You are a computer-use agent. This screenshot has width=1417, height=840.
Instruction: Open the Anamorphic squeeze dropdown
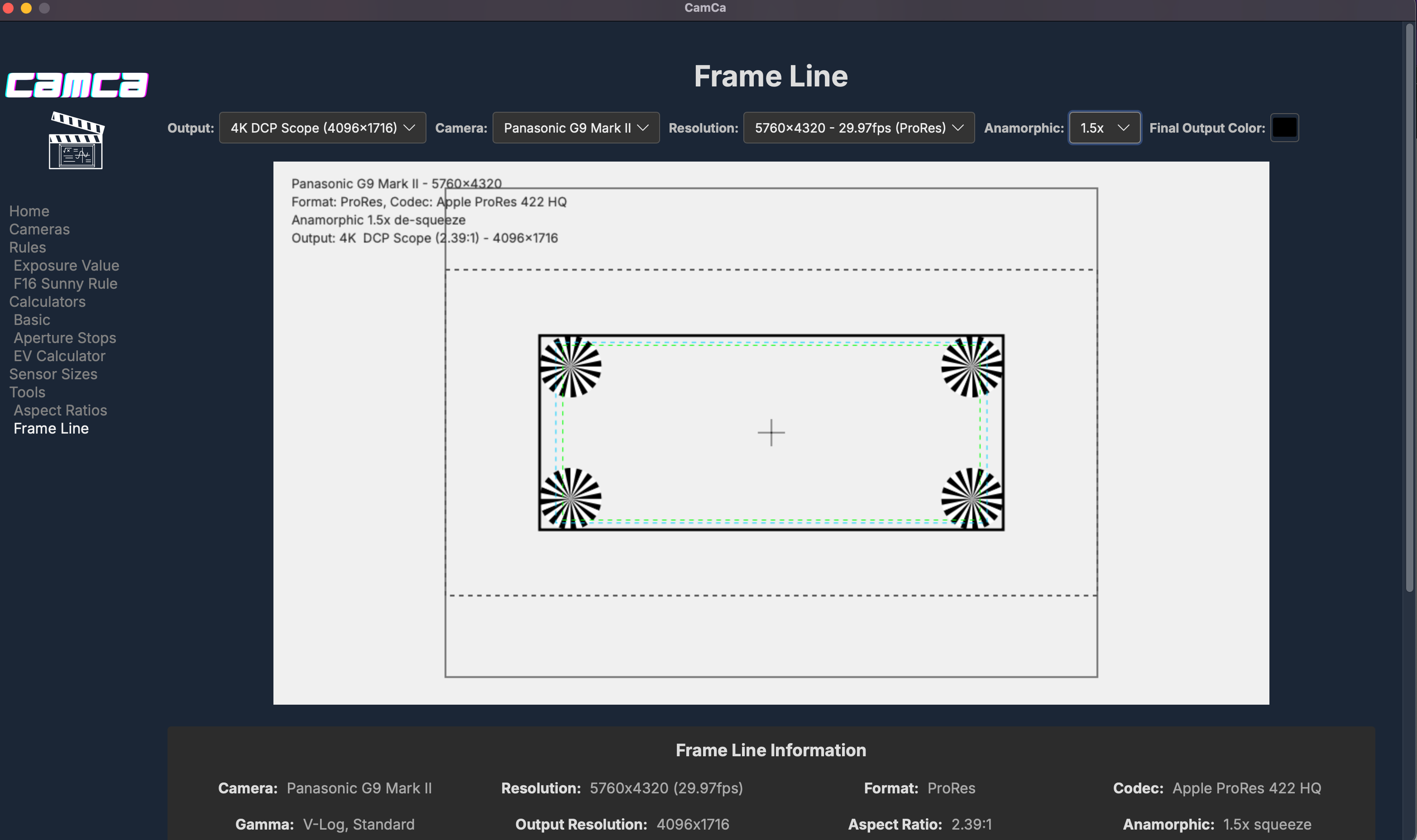coord(1105,128)
